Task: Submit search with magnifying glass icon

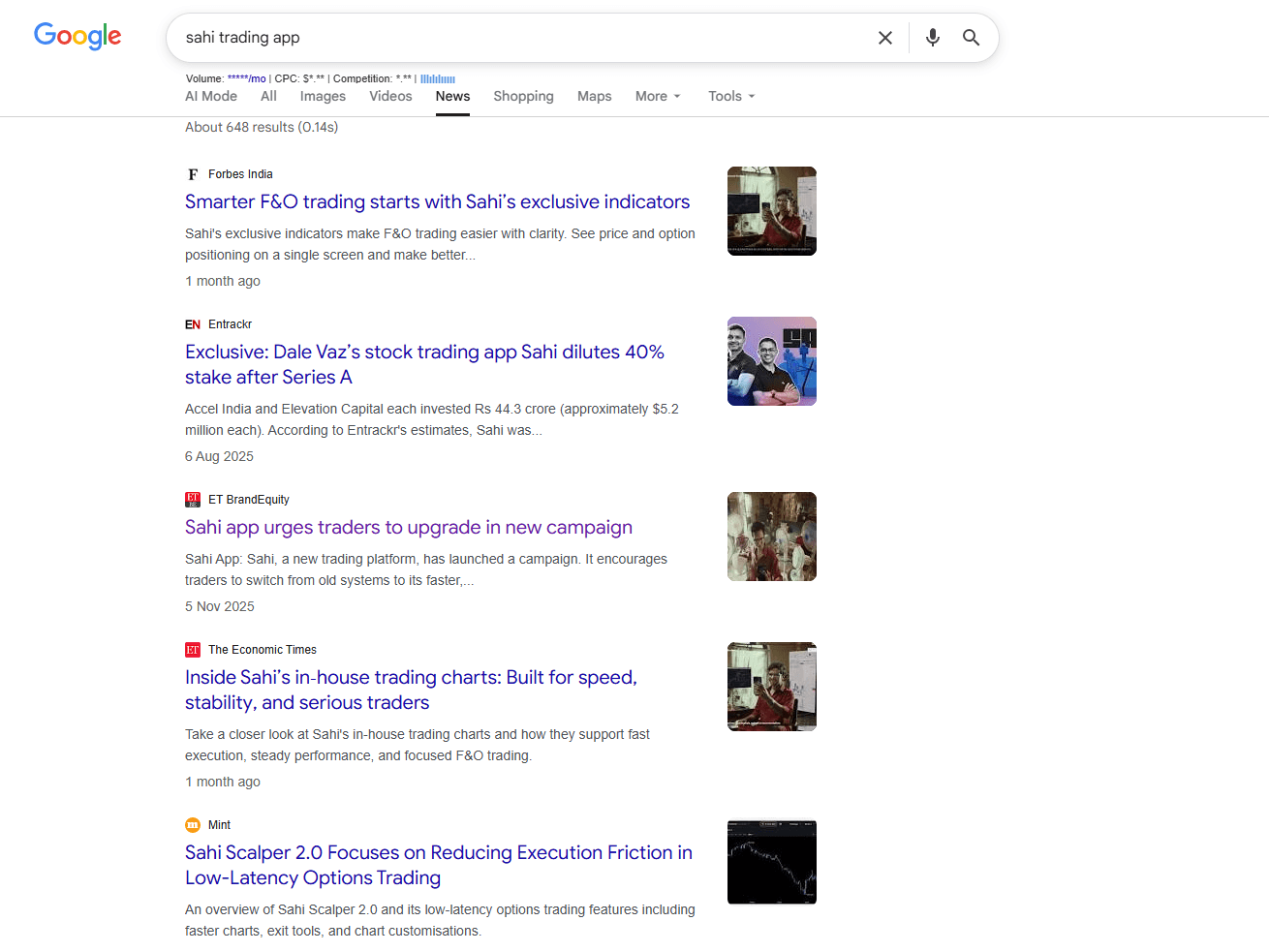Action: pyautogui.click(x=971, y=38)
